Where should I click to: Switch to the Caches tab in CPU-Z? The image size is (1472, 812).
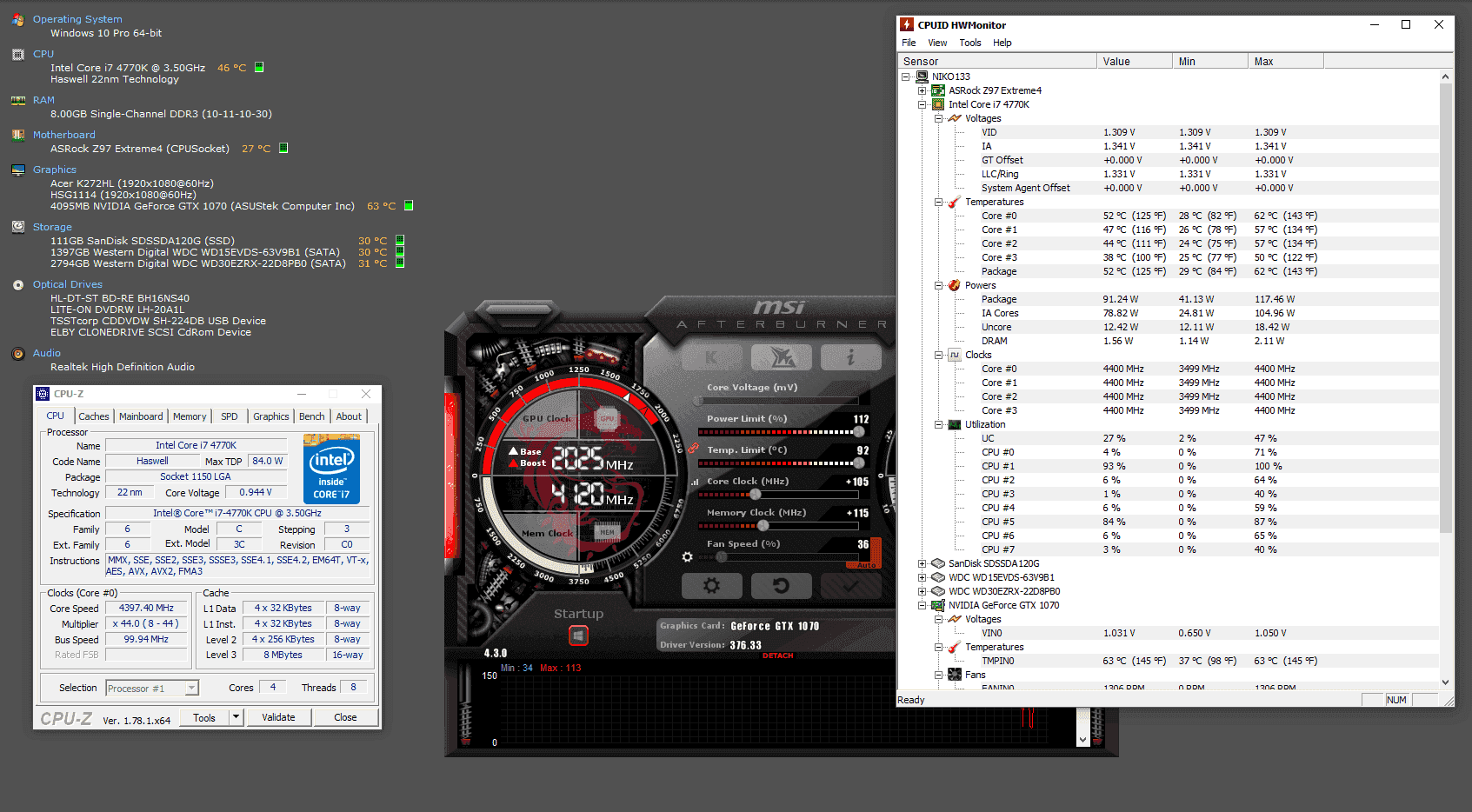[94, 416]
